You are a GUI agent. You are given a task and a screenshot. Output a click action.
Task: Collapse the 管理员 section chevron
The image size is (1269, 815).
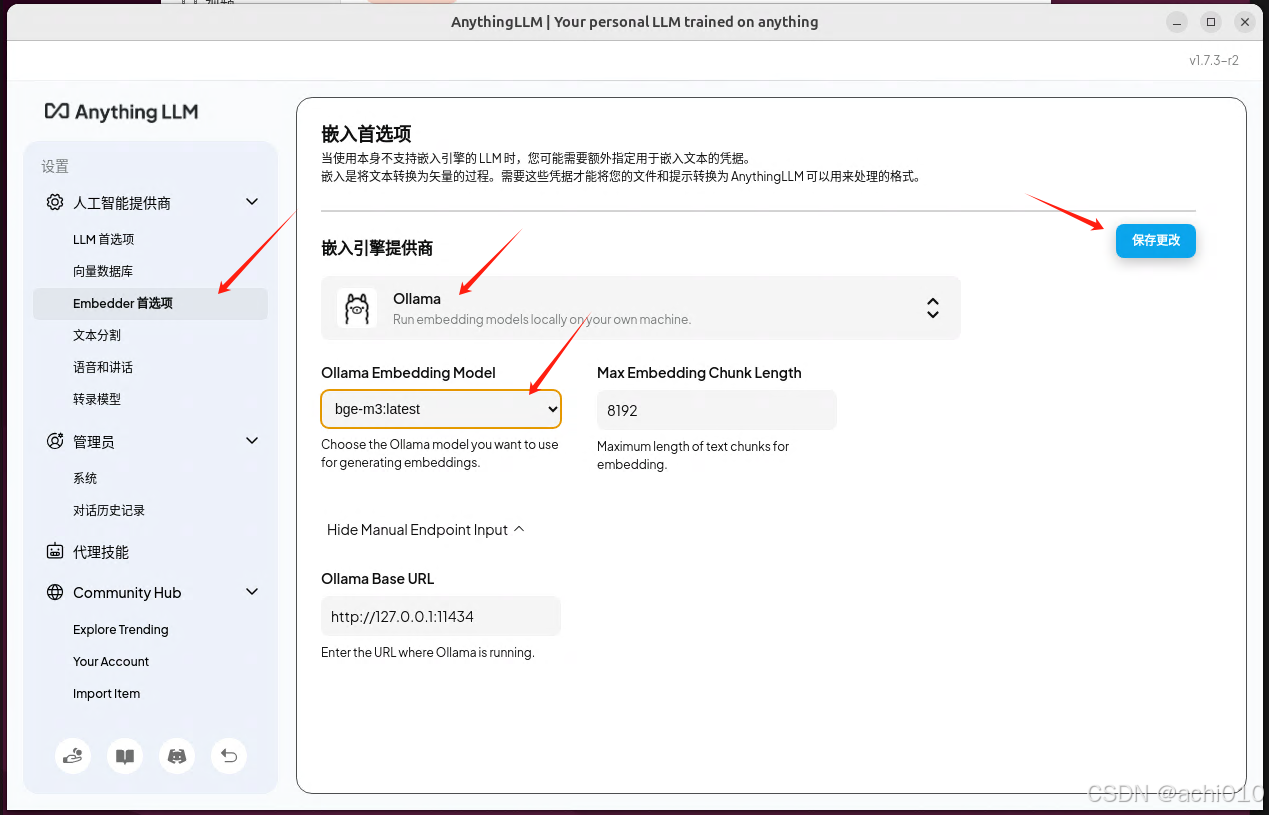point(252,441)
